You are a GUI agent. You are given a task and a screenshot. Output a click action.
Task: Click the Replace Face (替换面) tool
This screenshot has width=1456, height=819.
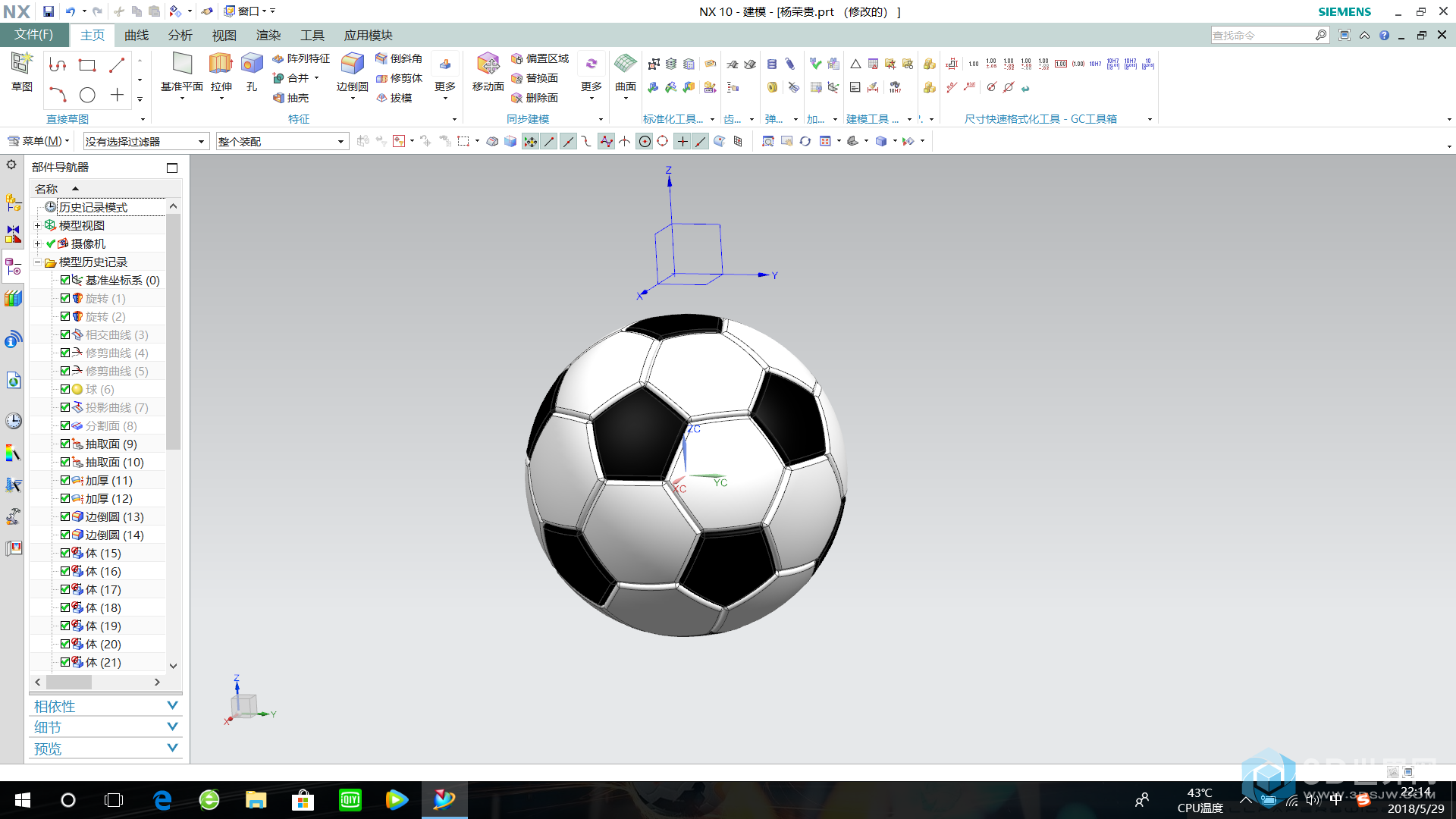click(x=534, y=78)
